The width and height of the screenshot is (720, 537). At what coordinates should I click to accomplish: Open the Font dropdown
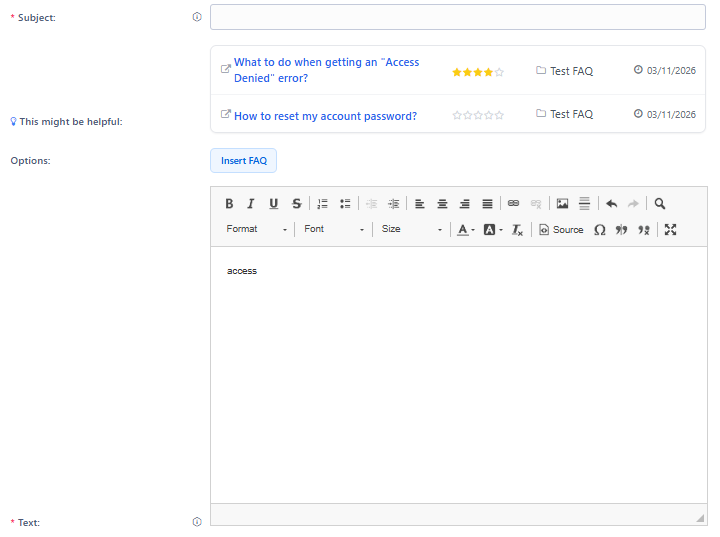(x=334, y=229)
